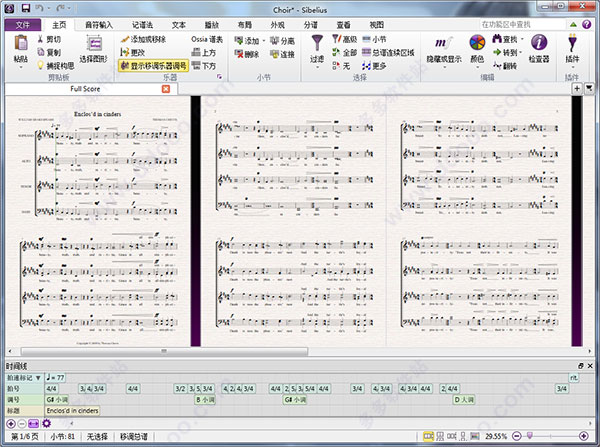Image resolution: width=600 pixels, height=447 pixels.
Task: Open the Find (查找) dropdown arrow
Action: (522, 39)
